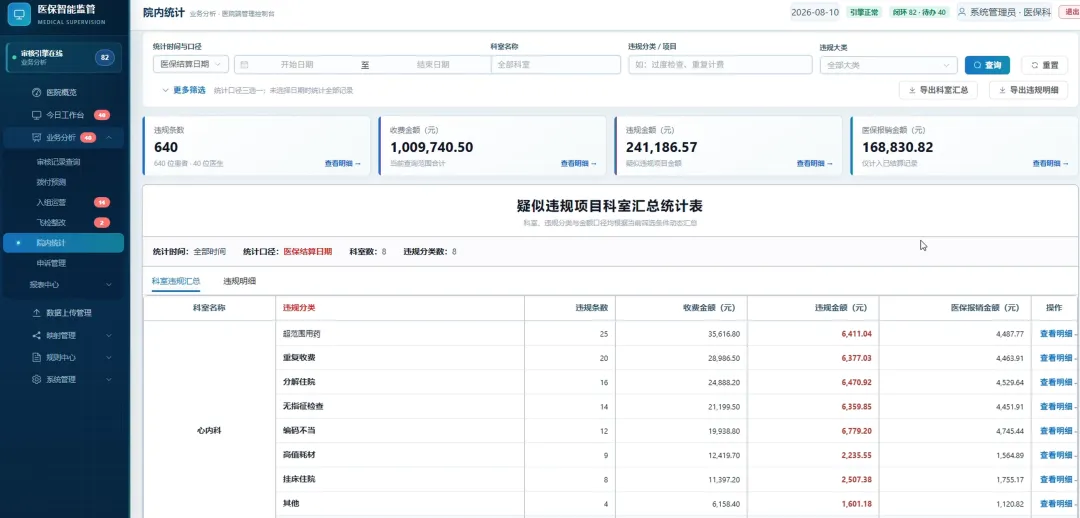Click 查看明细 on the 违规金额 card
Viewport: 1080px width, 518px height.
click(814, 164)
